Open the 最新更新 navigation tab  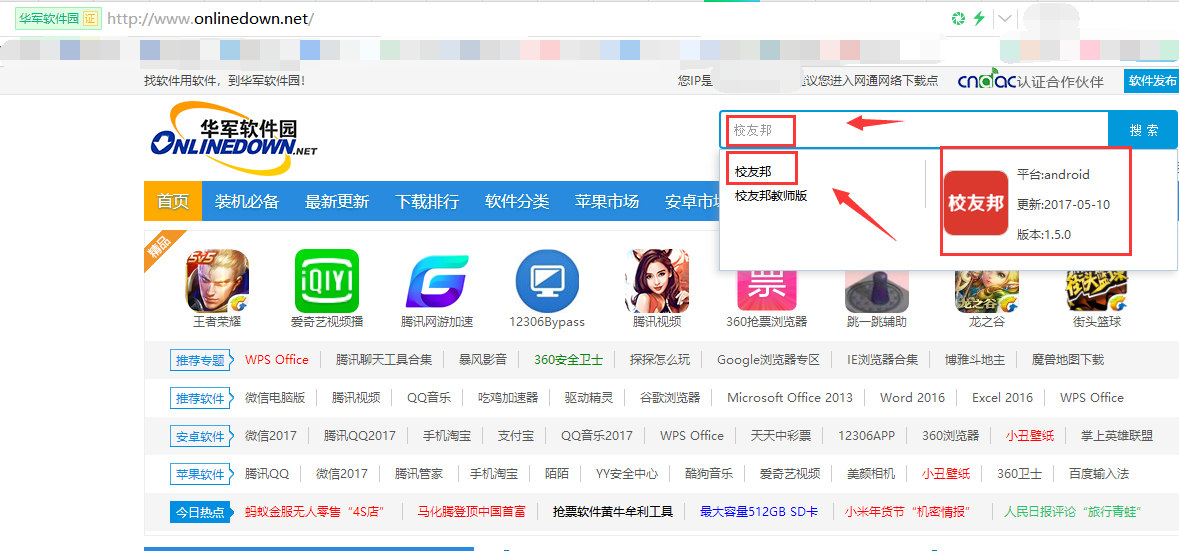(337, 201)
